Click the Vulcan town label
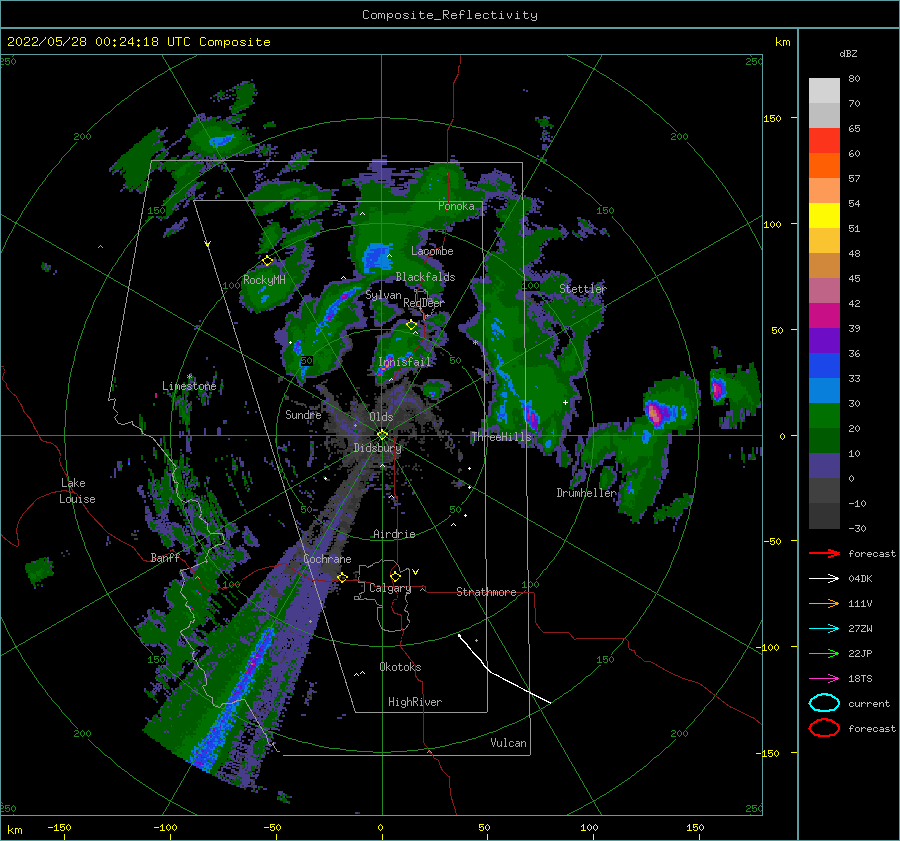 pos(509,743)
